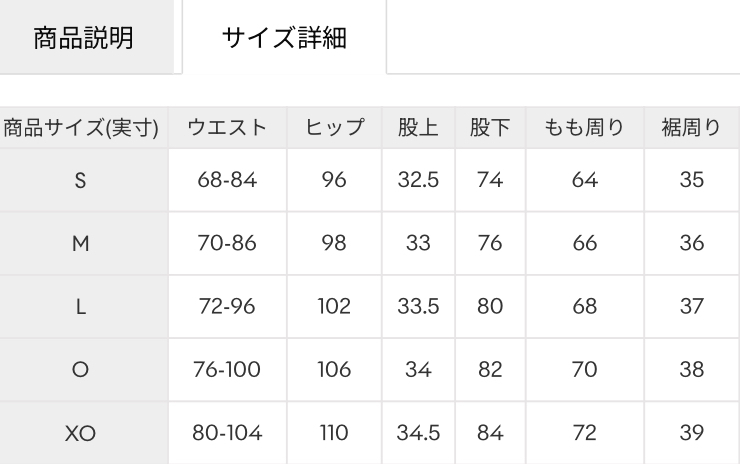Viewport: 740px width, 464px height.
Task: Click the hip value 106
Action: tap(334, 370)
